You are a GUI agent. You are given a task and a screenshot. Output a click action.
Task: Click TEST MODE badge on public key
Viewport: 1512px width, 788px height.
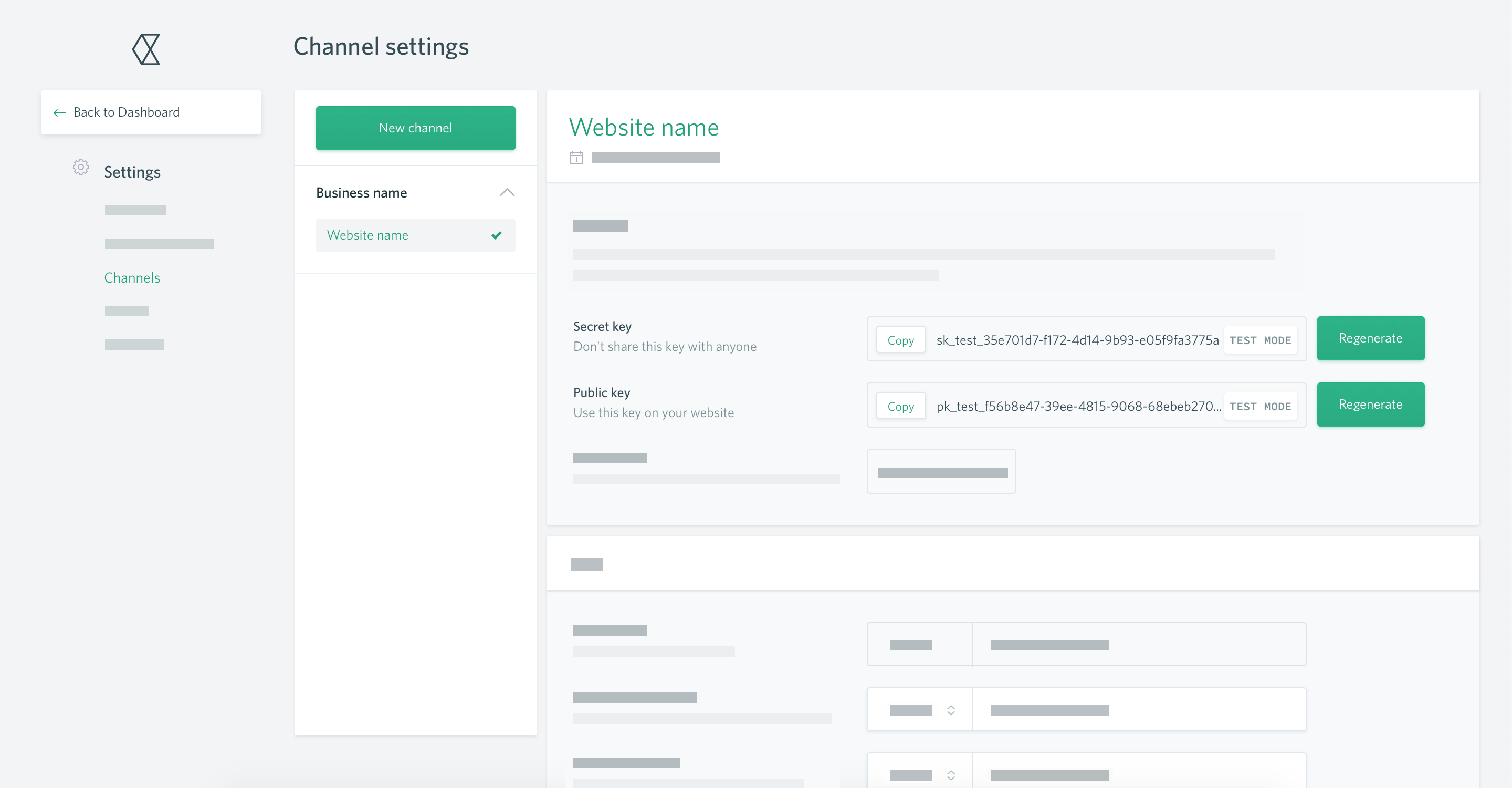(x=1260, y=406)
